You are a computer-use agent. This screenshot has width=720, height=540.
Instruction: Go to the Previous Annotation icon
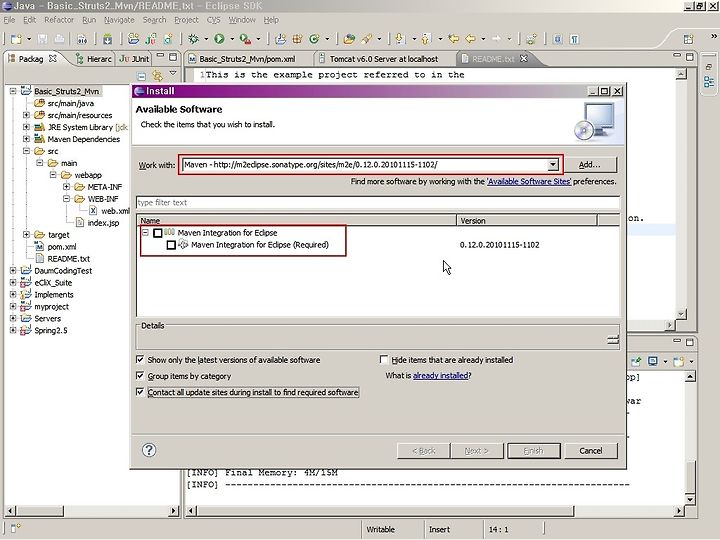point(426,39)
